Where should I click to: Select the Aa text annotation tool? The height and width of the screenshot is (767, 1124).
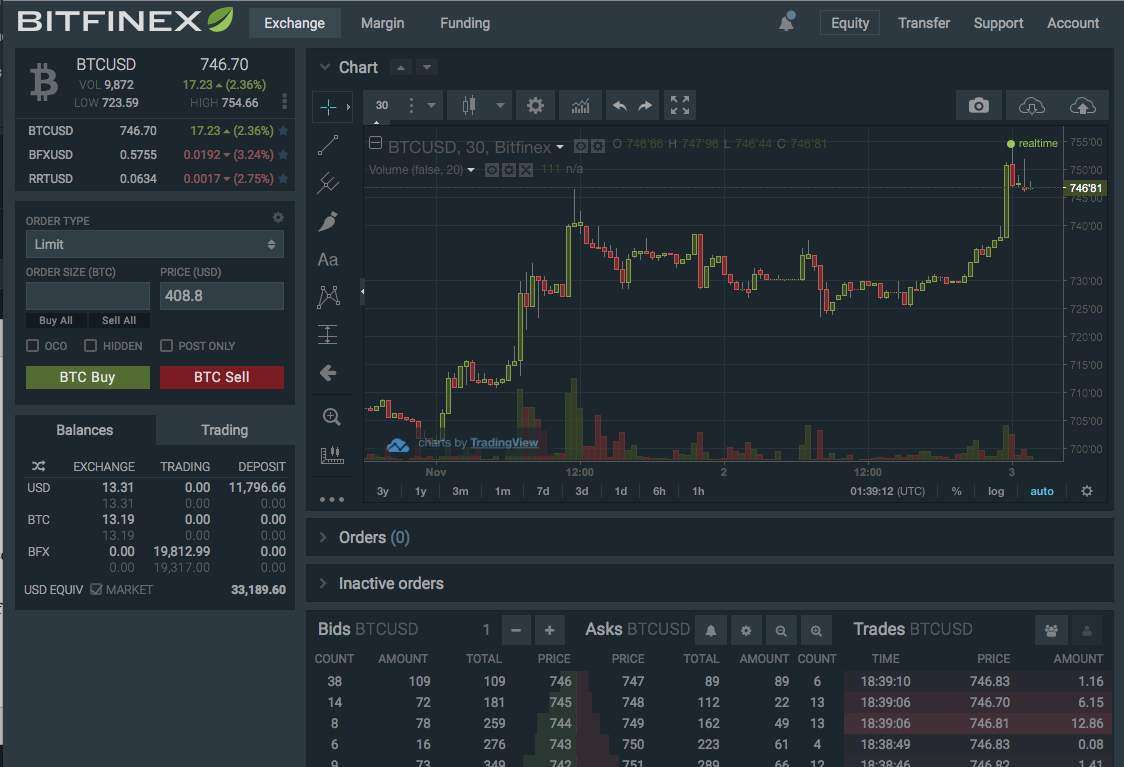pos(328,259)
